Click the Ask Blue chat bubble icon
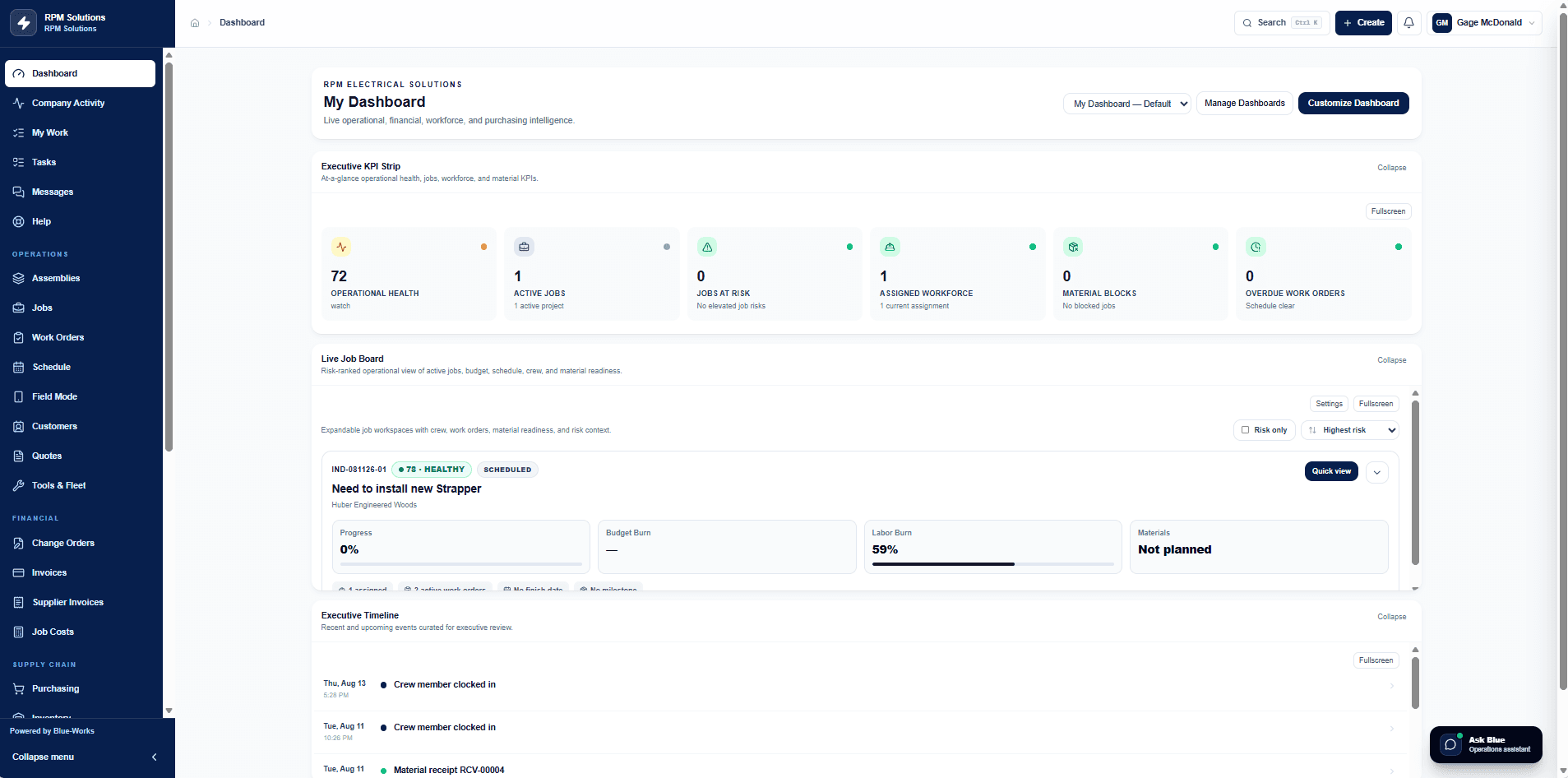The height and width of the screenshot is (778, 1568). 1450,744
